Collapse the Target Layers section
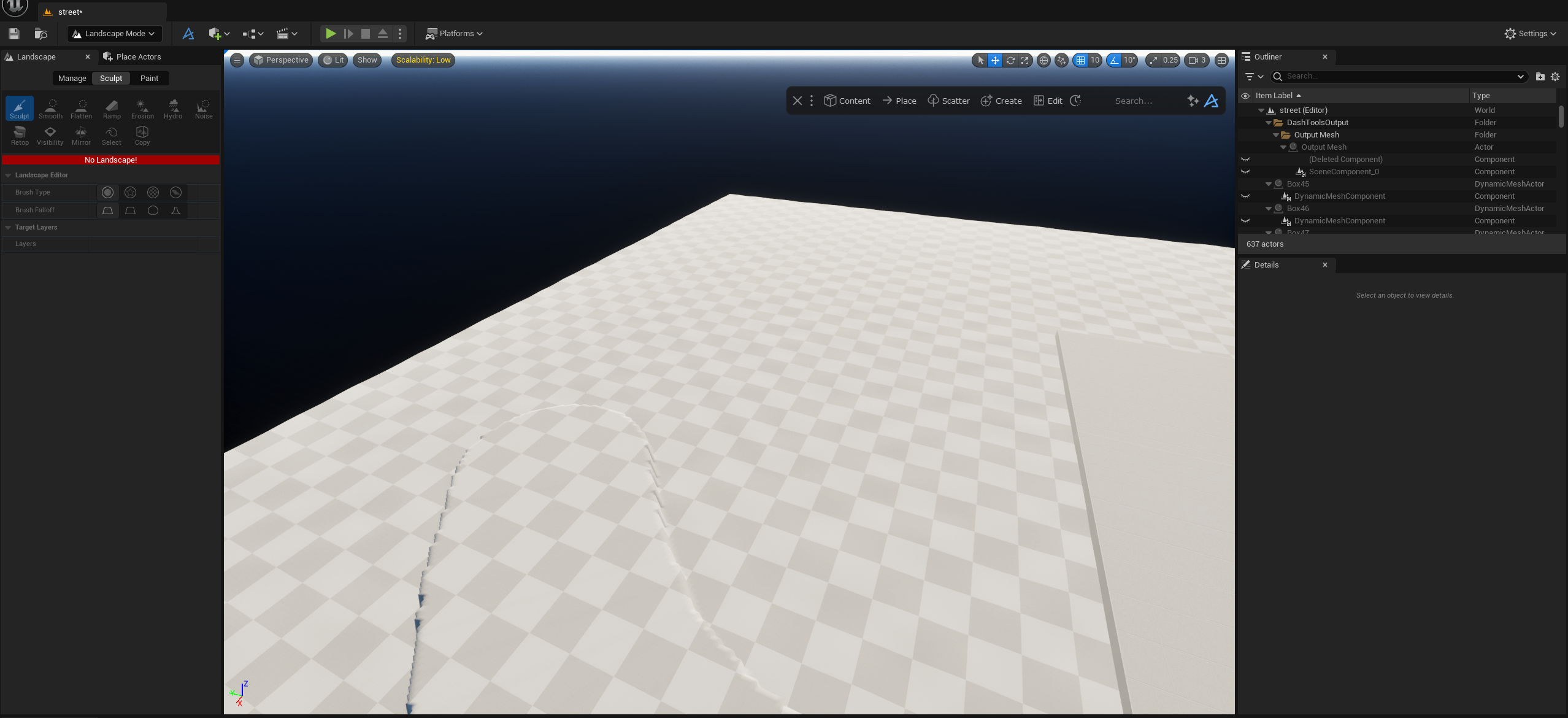 [9, 227]
